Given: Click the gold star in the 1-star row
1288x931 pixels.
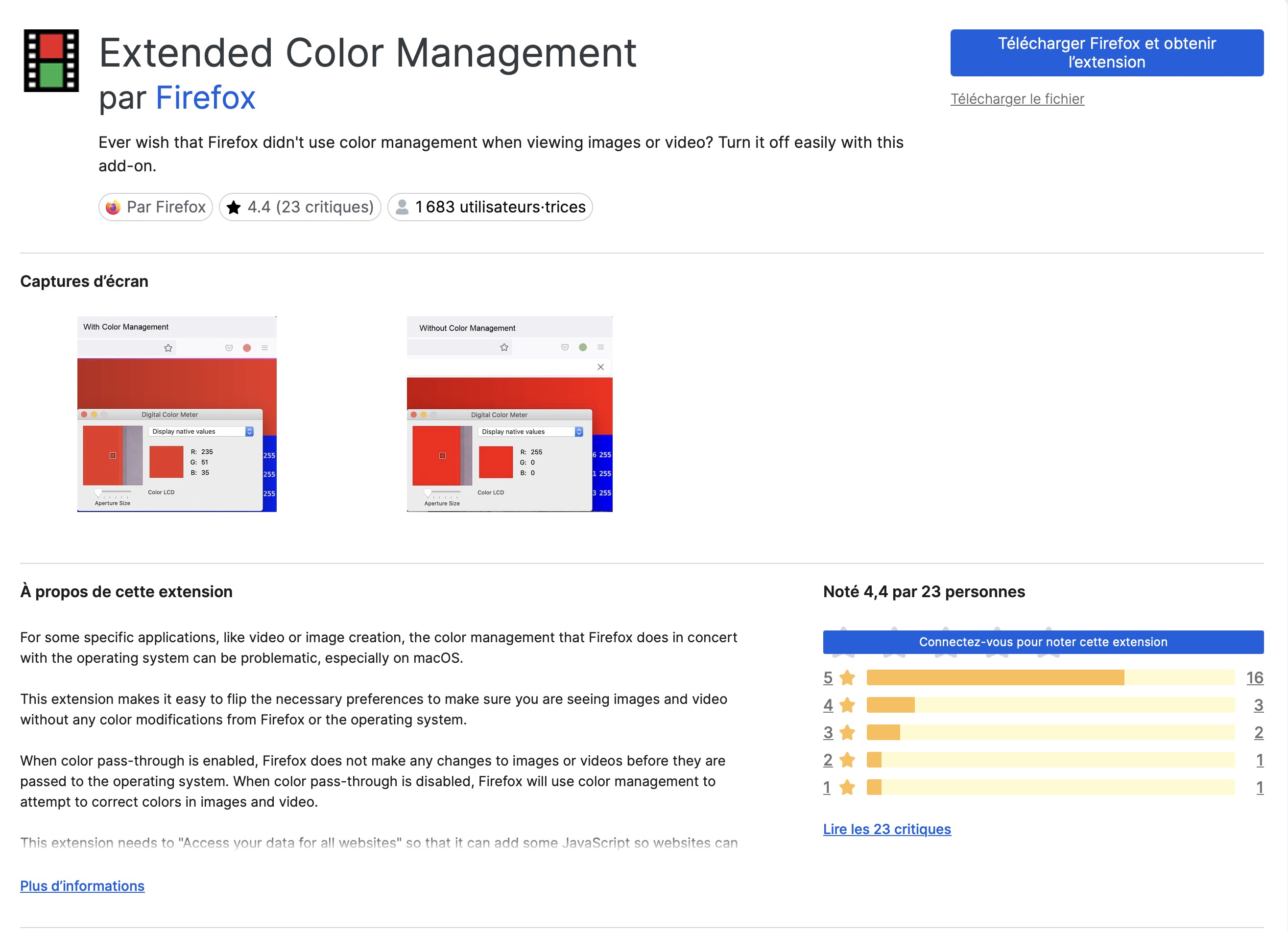Looking at the screenshot, I should coord(847,788).
